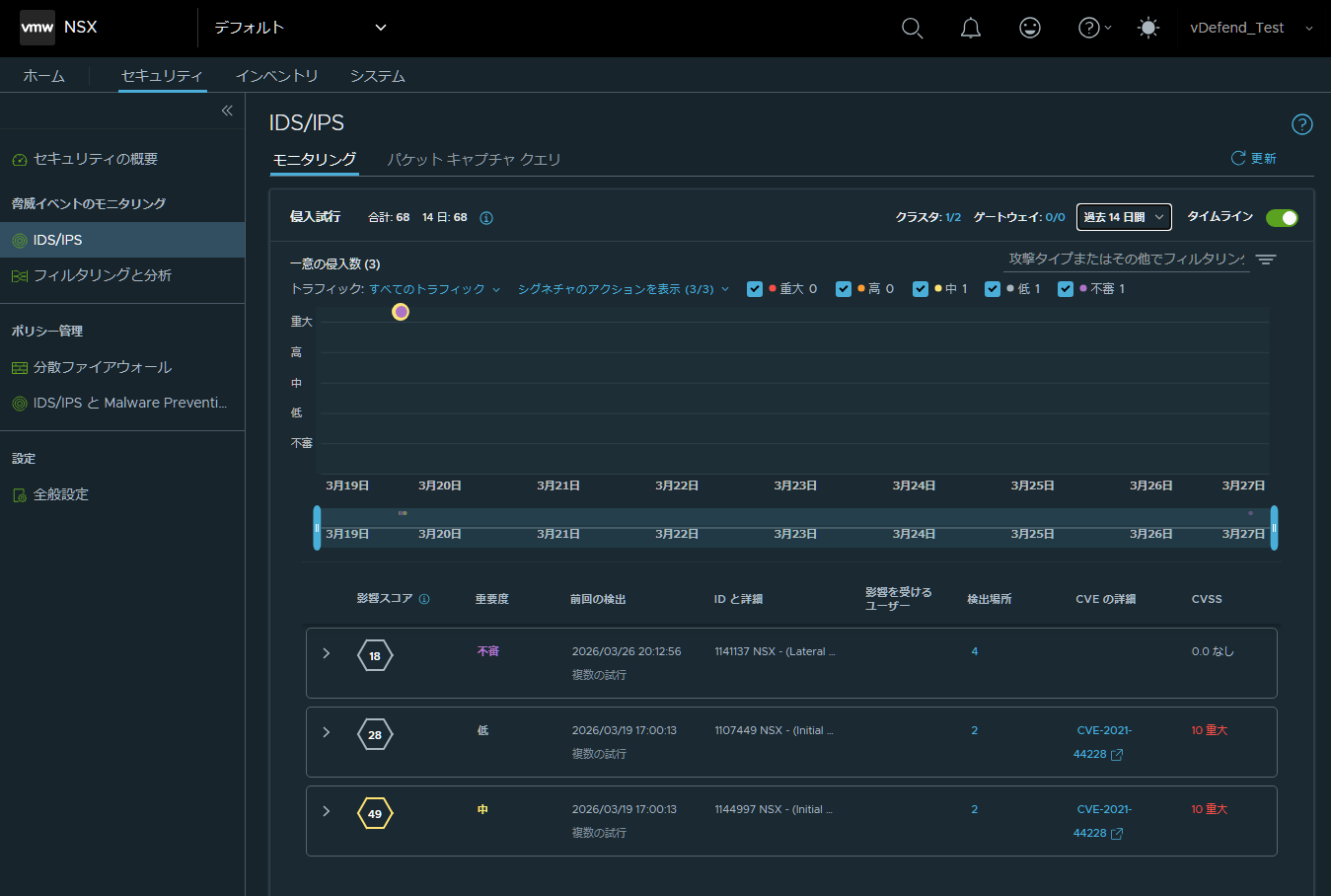Switch to パケット キャプチャ クエリ tab

click(x=474, y=160)
